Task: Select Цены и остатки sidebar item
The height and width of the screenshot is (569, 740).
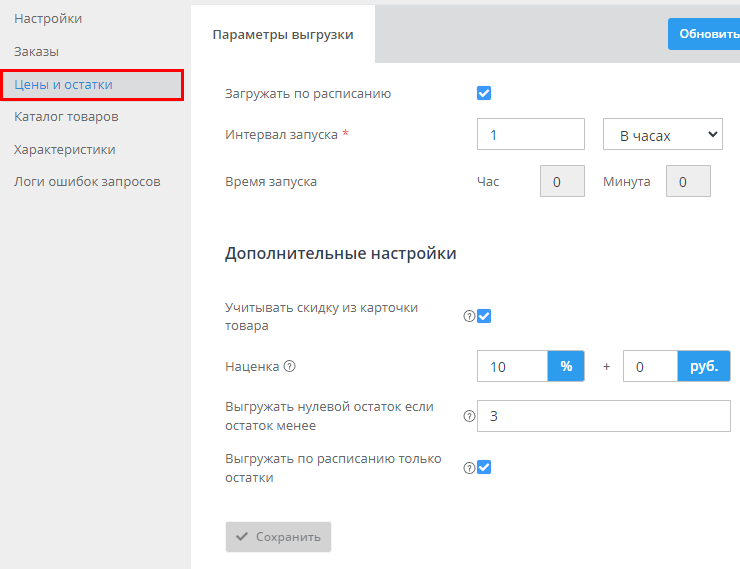Action: 63,85
